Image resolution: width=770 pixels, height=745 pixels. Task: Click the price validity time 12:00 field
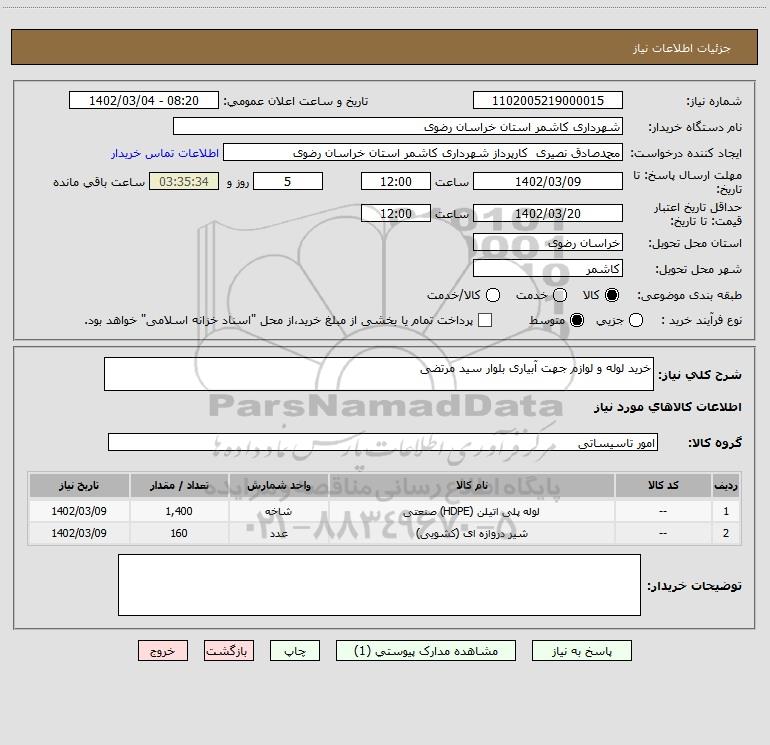click(x=396, y=213)
